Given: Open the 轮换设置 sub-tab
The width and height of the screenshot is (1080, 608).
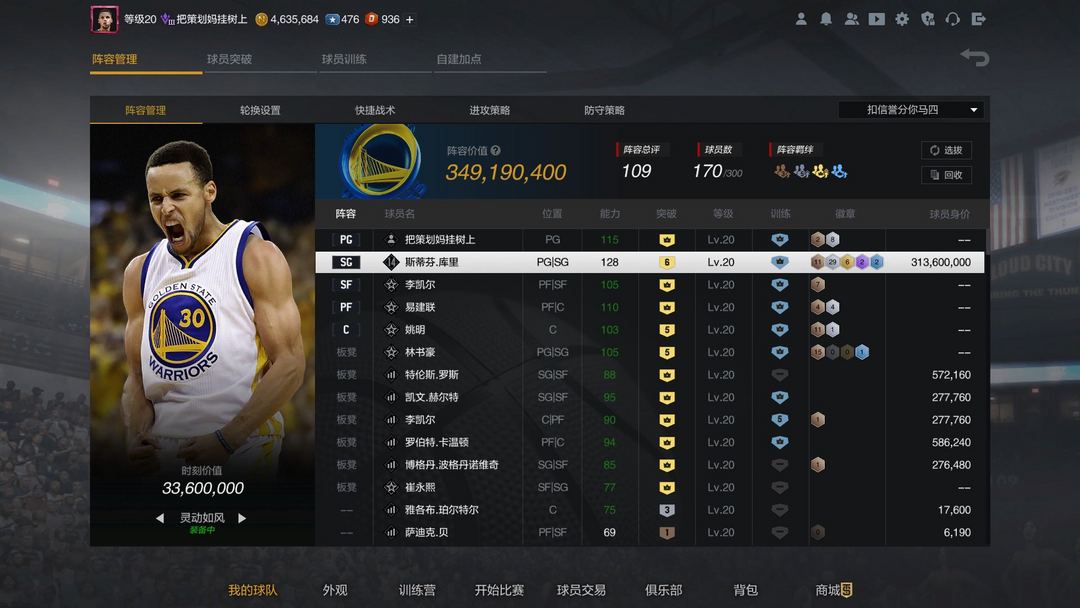Looking at the screenshot, I should coord(260,110).
